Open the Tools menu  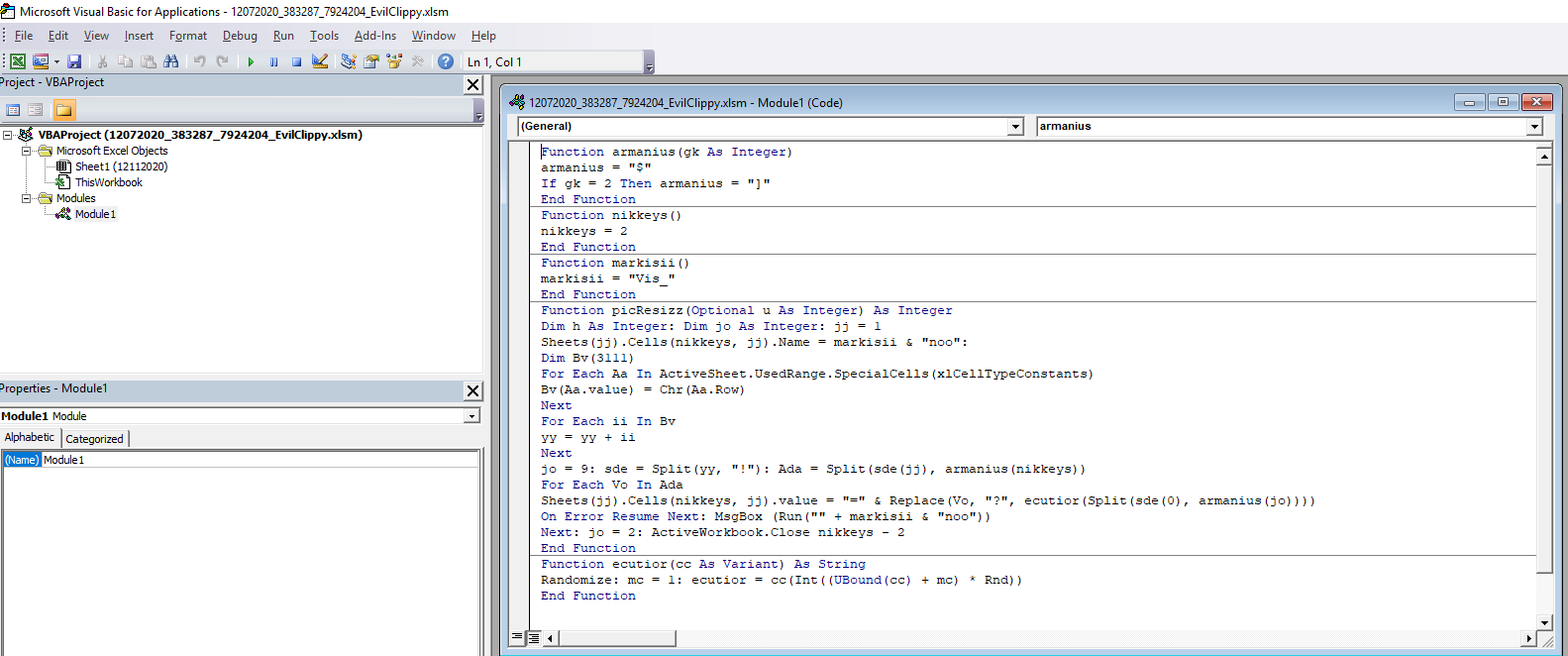coord(324,36)
